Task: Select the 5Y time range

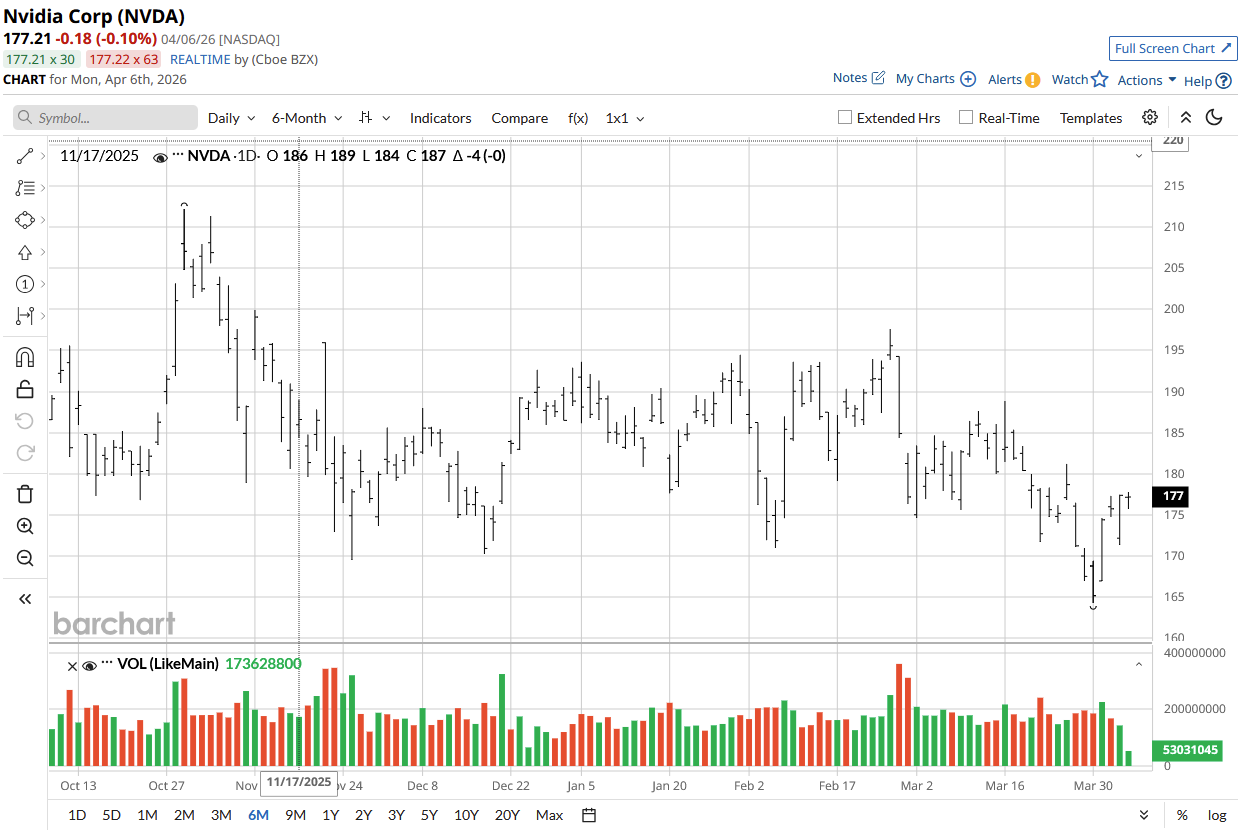Action: pos(429,815)
